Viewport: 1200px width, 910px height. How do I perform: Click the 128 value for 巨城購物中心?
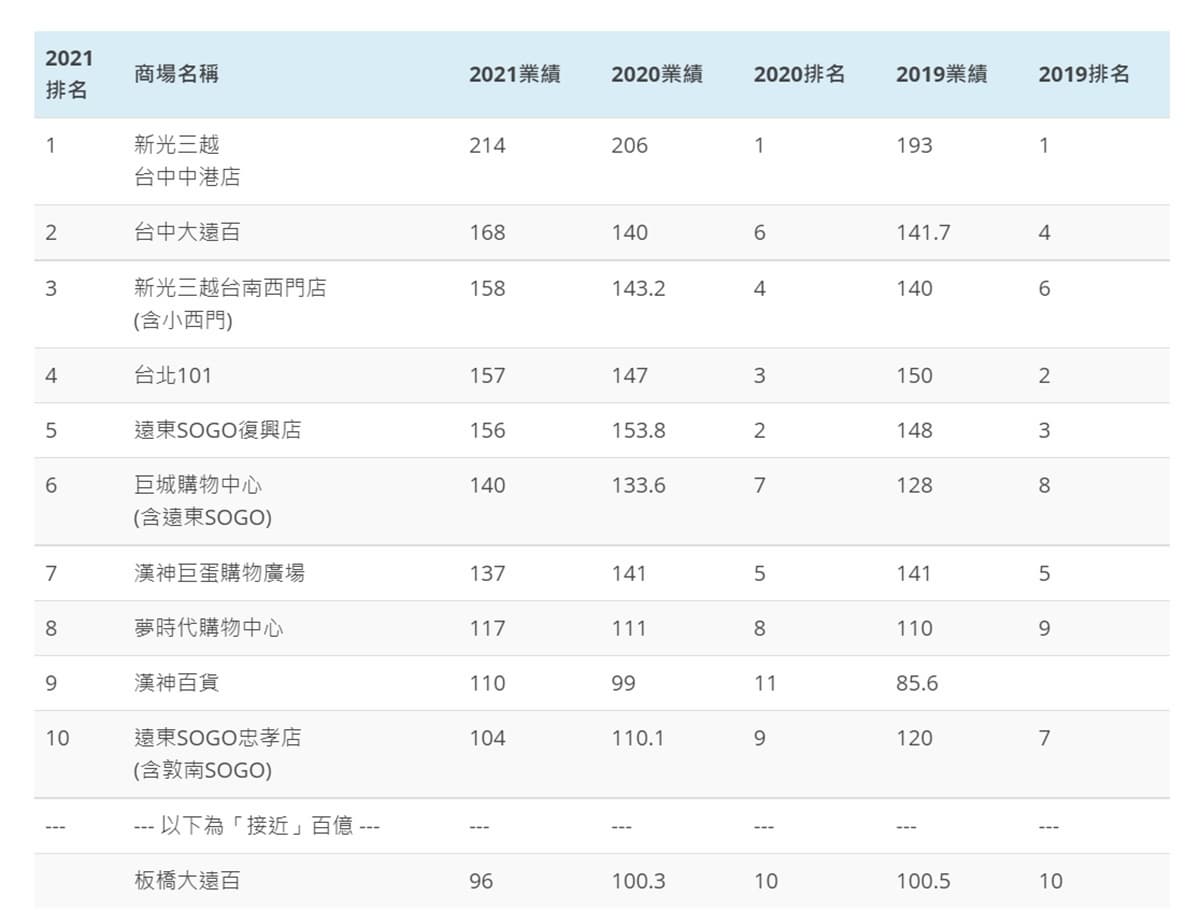tap(914, 485)
